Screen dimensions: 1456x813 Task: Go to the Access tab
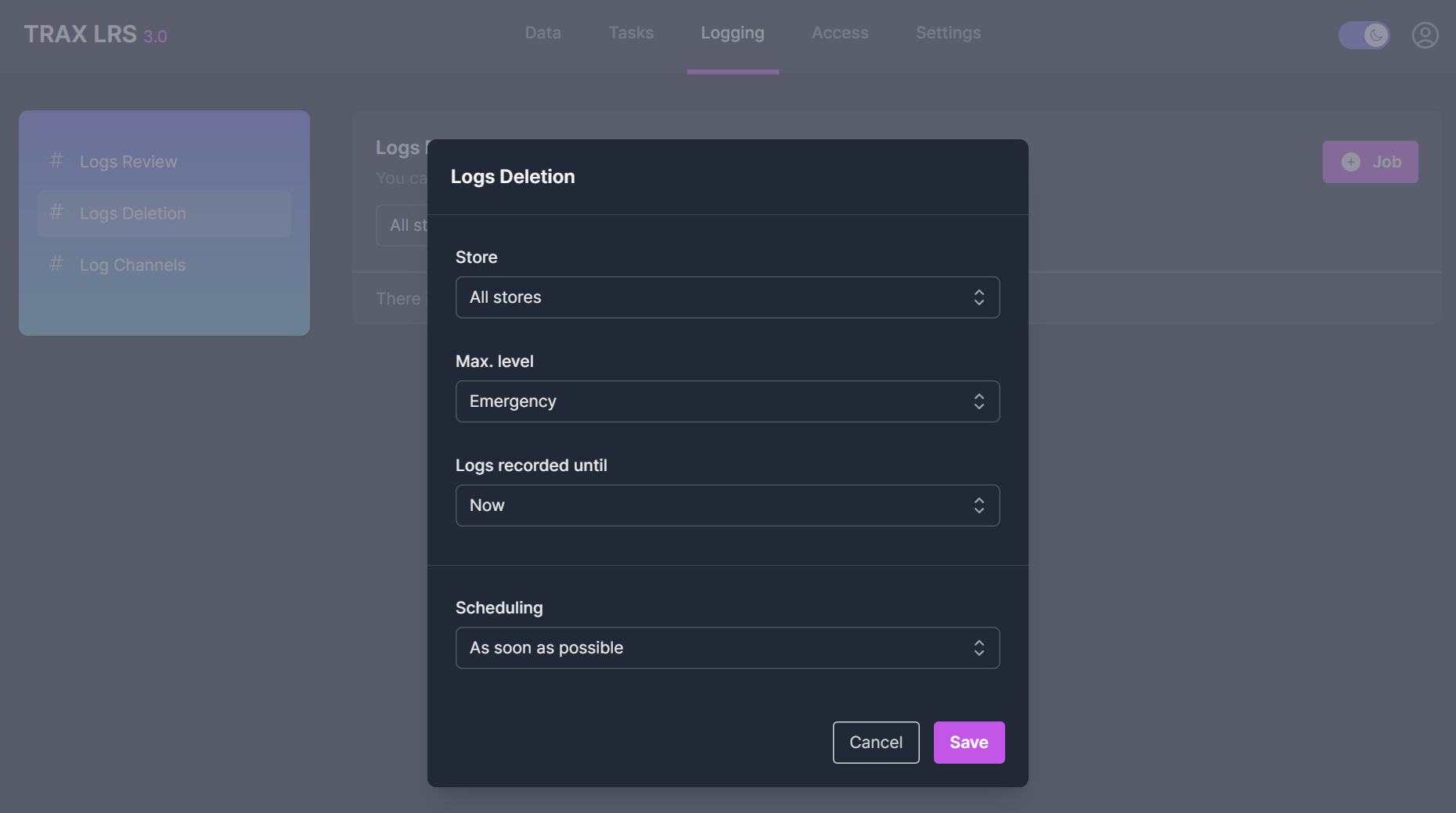point(840,33)
